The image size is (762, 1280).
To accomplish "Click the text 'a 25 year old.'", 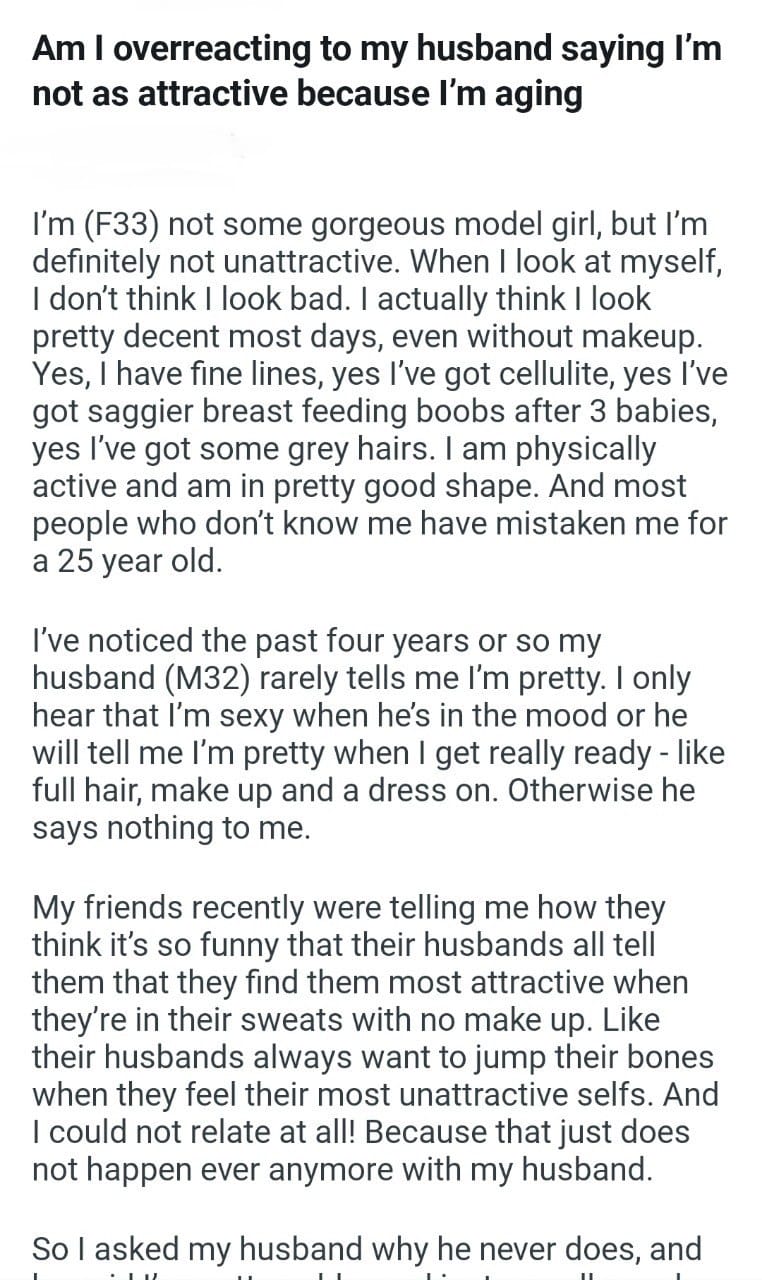I will (124, 561).
